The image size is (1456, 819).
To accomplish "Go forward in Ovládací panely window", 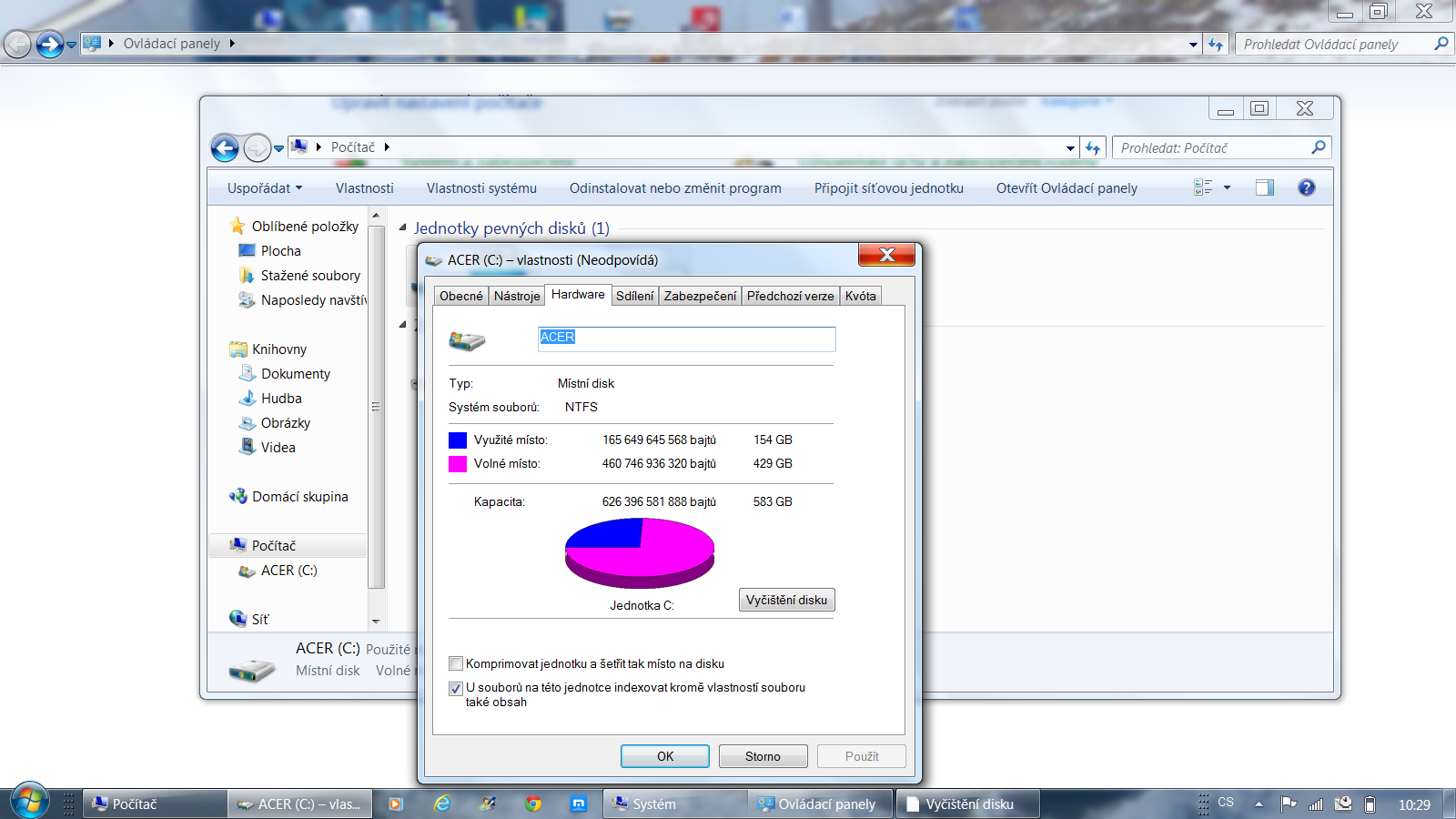I will (50, 44).
